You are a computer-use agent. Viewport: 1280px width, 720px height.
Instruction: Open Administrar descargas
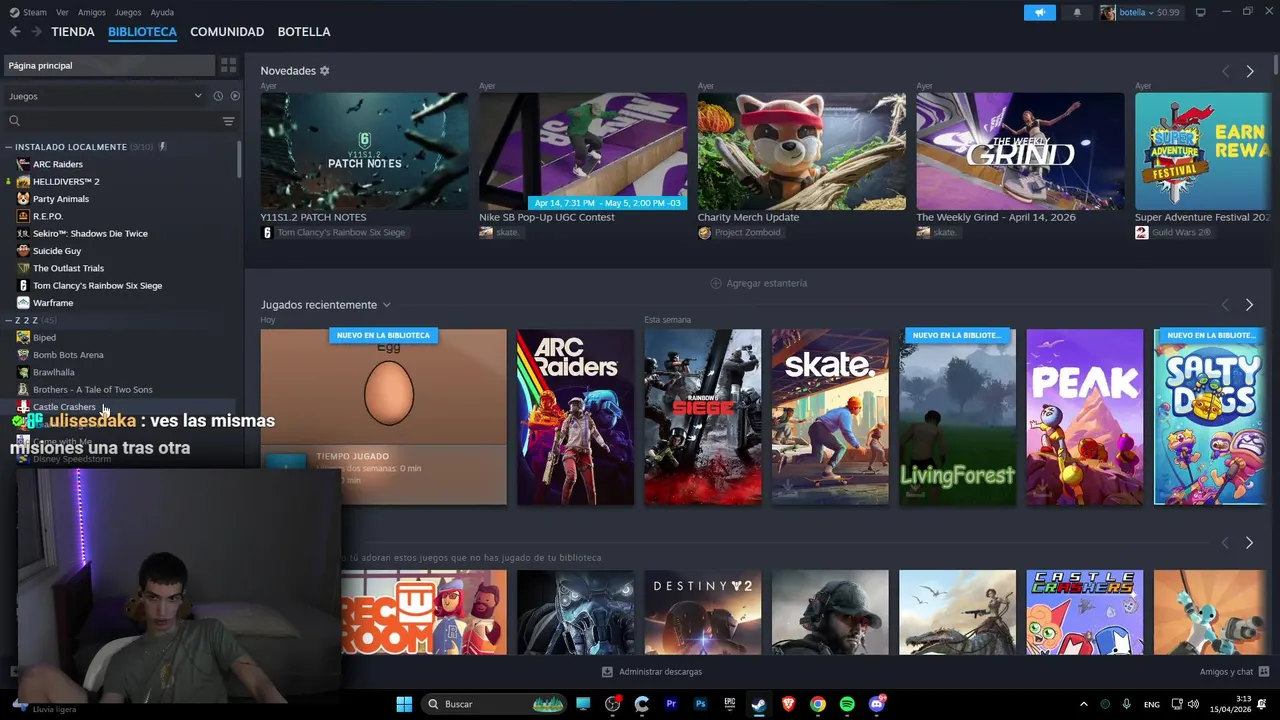652,672
